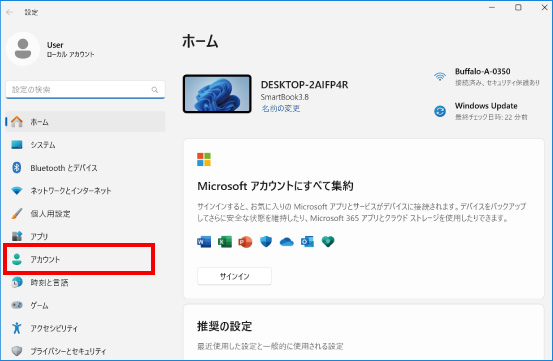The width and height of the screenshot is (553, 361).
Task: Click the desktop wallpaper thumbnail
Action: pos(217,94)
